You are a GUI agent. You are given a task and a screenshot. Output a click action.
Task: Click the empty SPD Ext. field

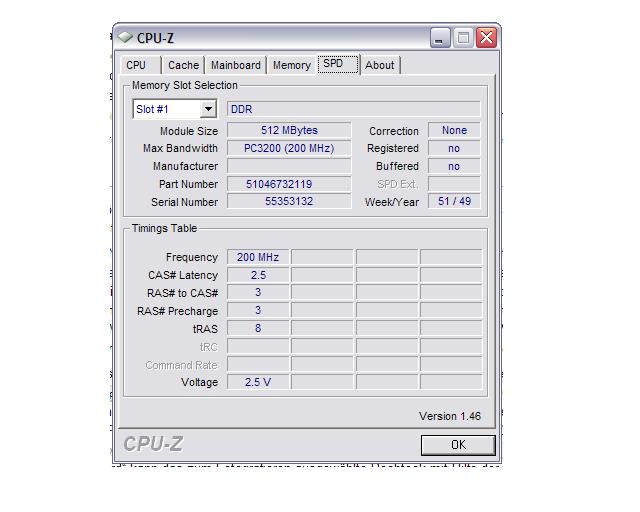click(x=454, y=184)
